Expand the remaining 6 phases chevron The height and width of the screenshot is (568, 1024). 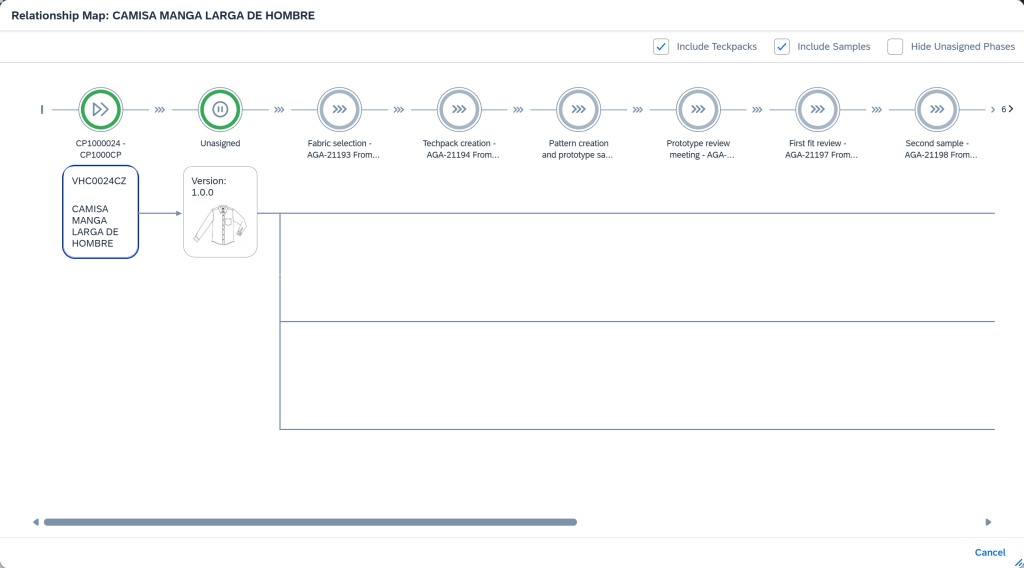(1010, 109)
